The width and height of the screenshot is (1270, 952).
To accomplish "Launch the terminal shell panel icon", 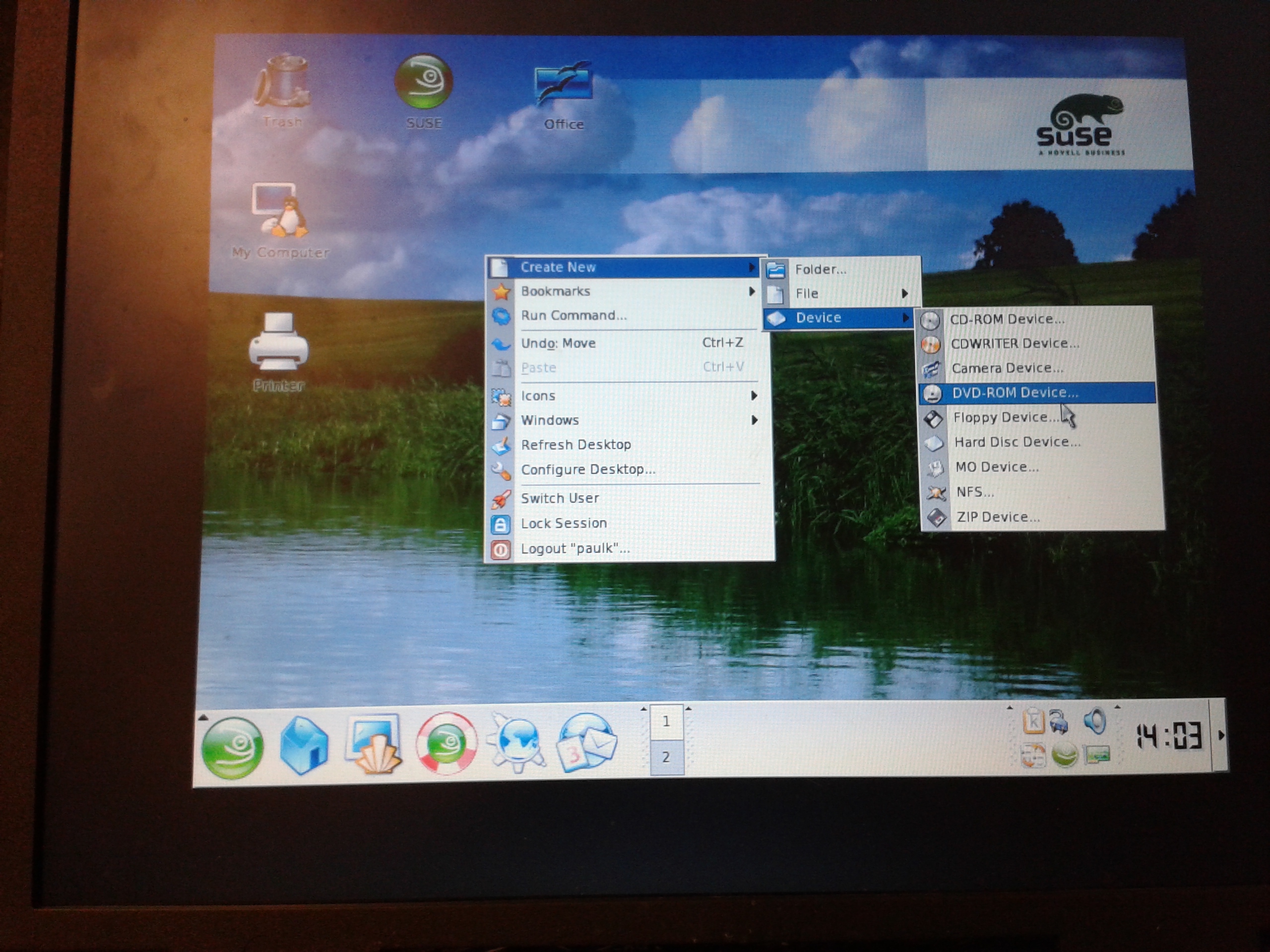I will 374,744.
